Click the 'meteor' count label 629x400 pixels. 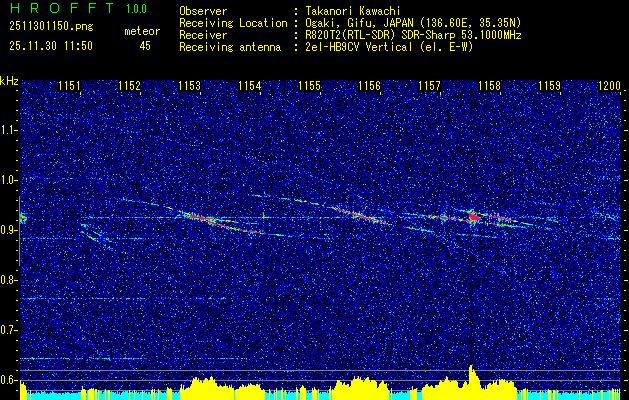[142, 31]
